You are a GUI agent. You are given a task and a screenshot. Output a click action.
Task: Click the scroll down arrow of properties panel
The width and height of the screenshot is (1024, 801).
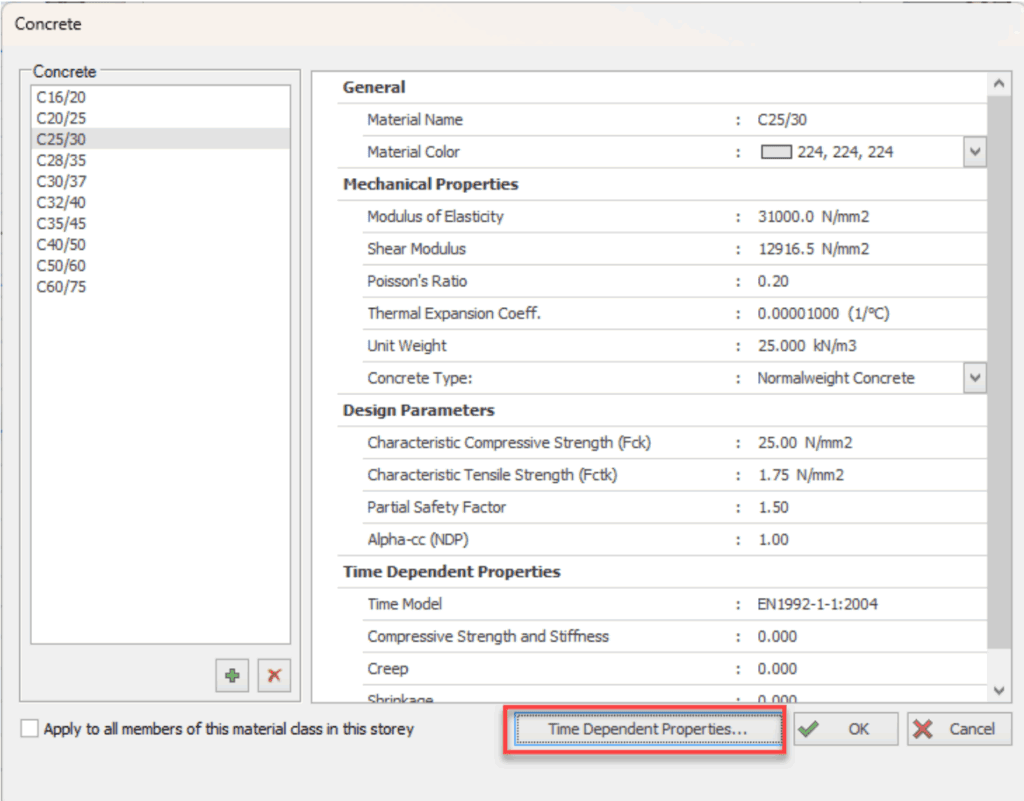(x=999, y=690)
